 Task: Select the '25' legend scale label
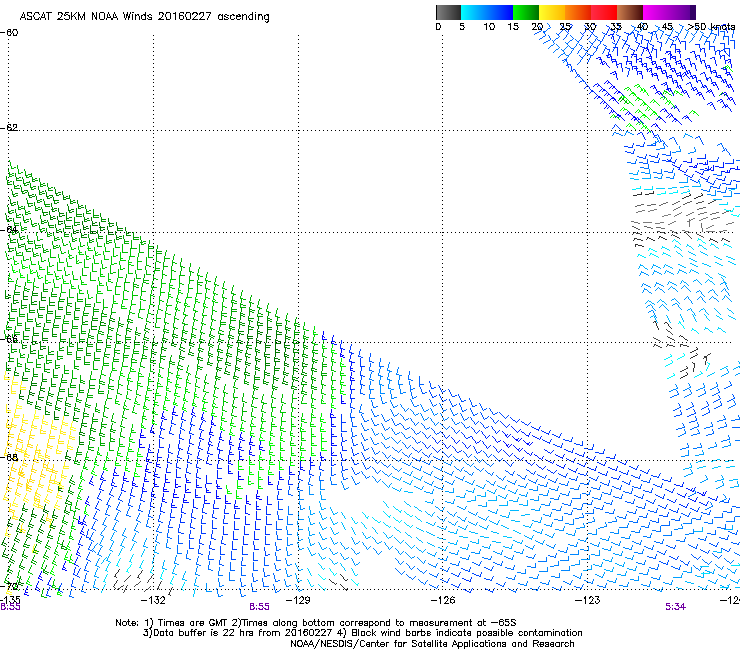point(565,27)
